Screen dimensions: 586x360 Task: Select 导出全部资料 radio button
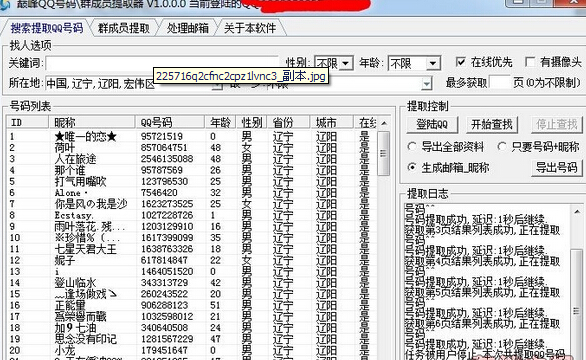(412, 146)
